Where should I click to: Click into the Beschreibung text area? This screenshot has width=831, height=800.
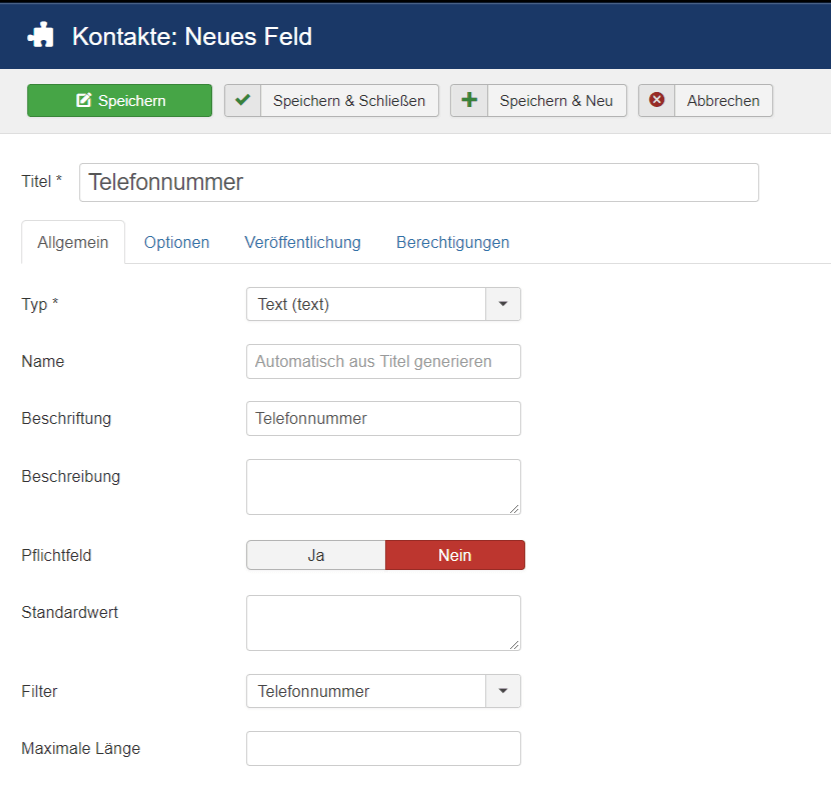(x=383, y=487)
